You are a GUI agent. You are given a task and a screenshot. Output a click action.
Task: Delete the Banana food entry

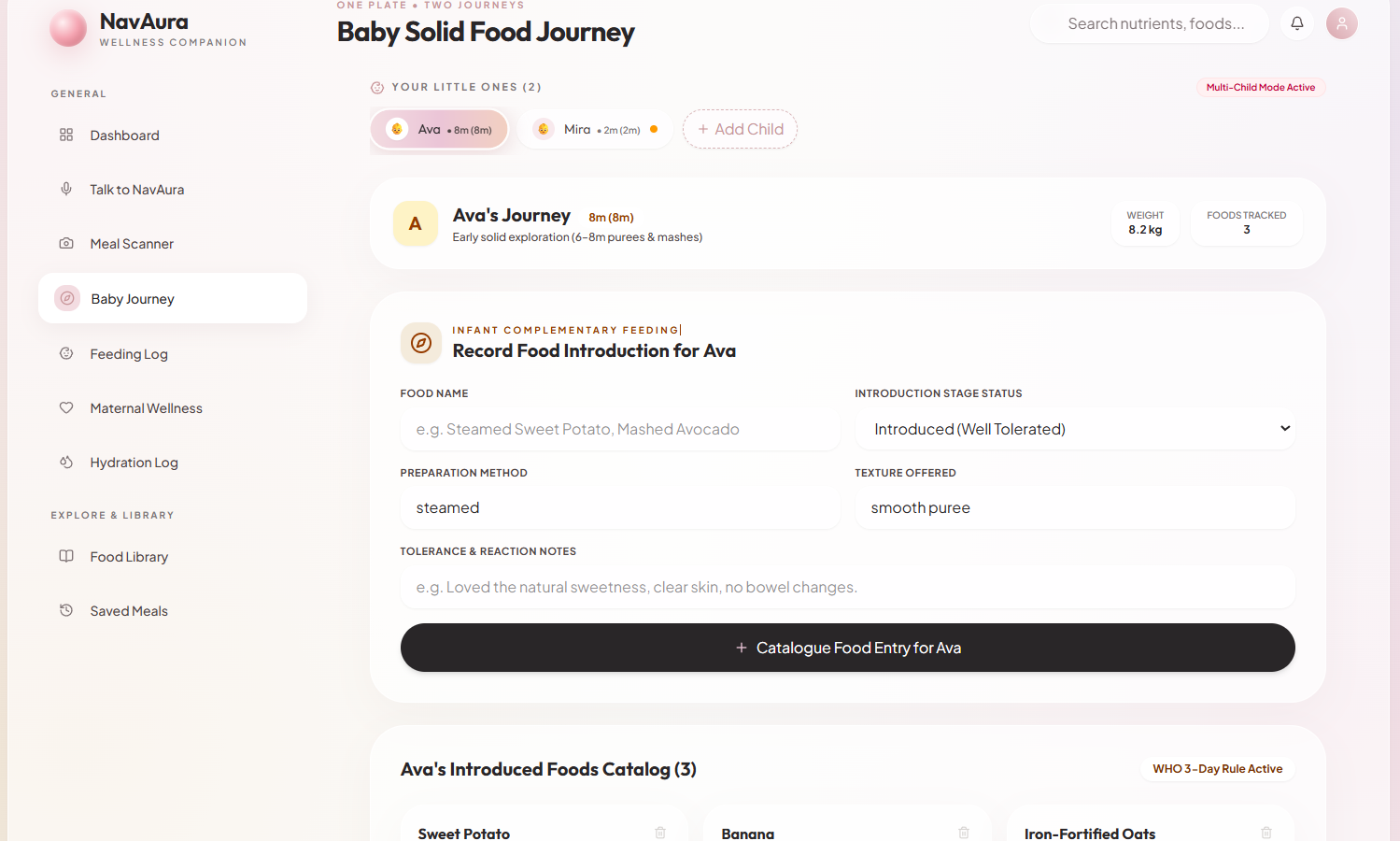[964, 833]
